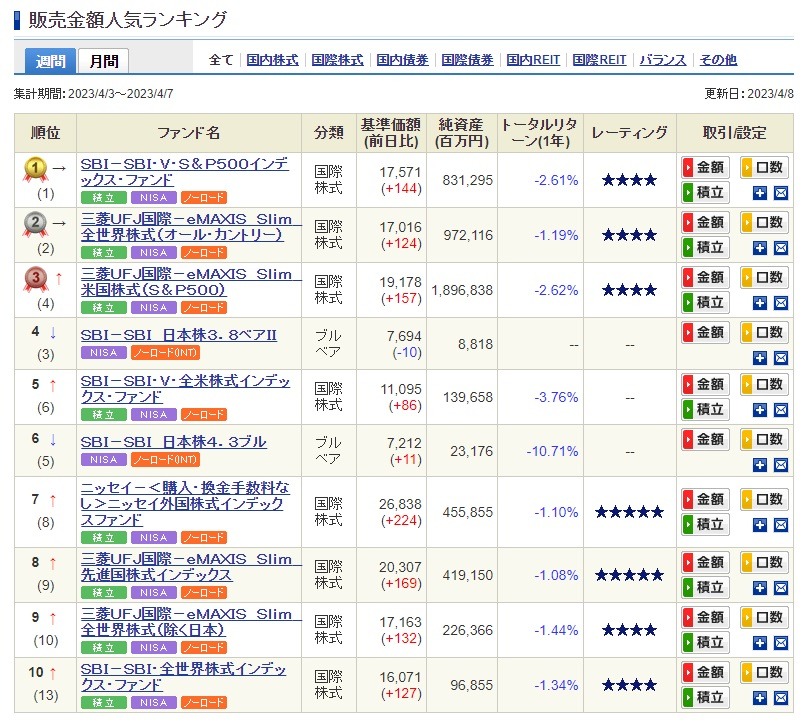Click 金額 button for オール・カントリー fund
809x725 pixels.
point(705,222)
